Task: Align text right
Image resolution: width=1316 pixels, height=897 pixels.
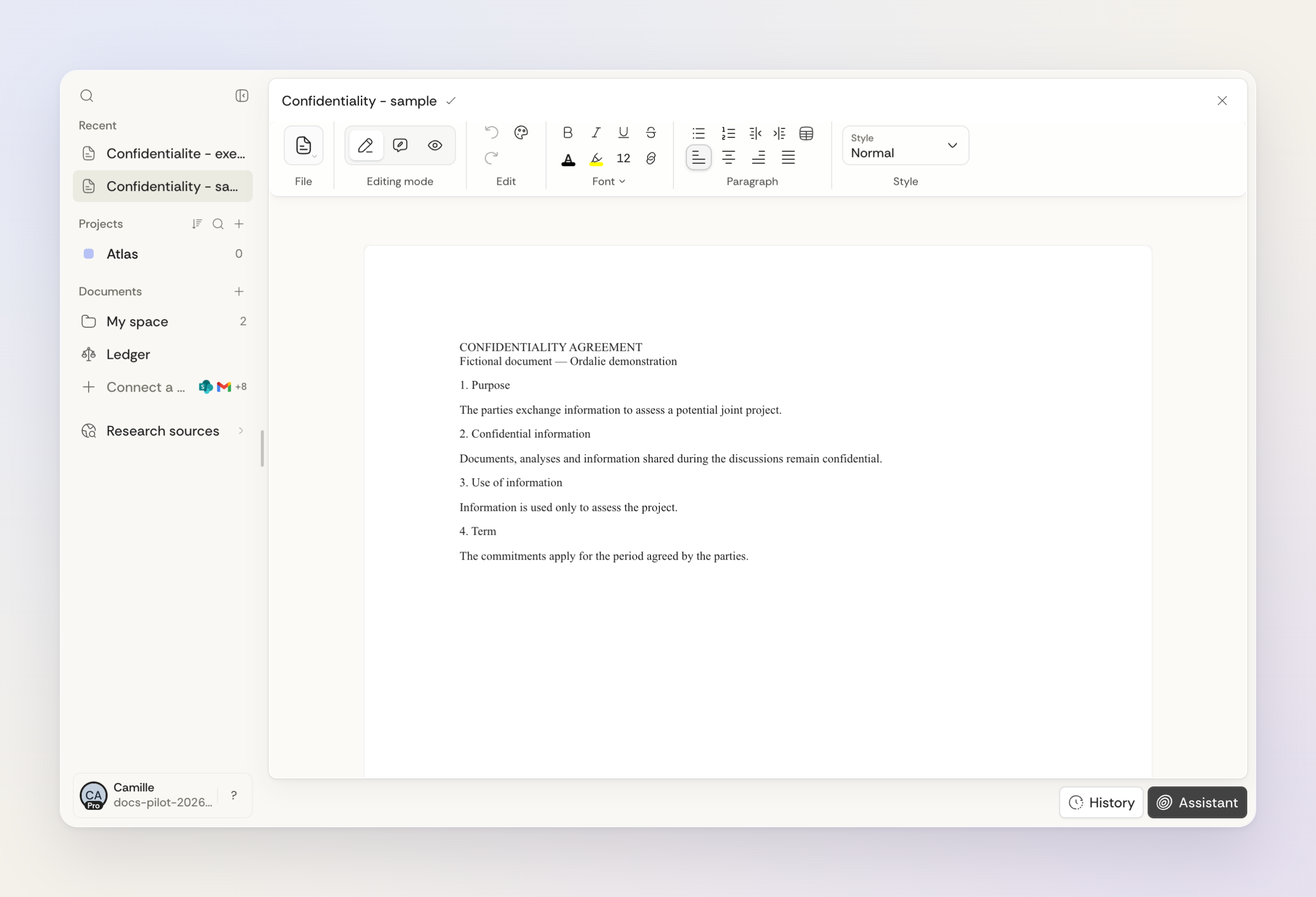Action: (x=758, y=157)
